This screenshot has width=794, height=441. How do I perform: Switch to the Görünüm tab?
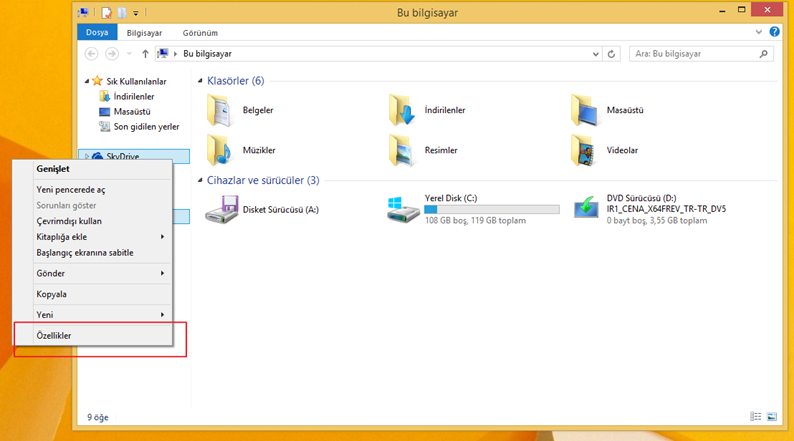pyautogui.click(x=200, y=32)
